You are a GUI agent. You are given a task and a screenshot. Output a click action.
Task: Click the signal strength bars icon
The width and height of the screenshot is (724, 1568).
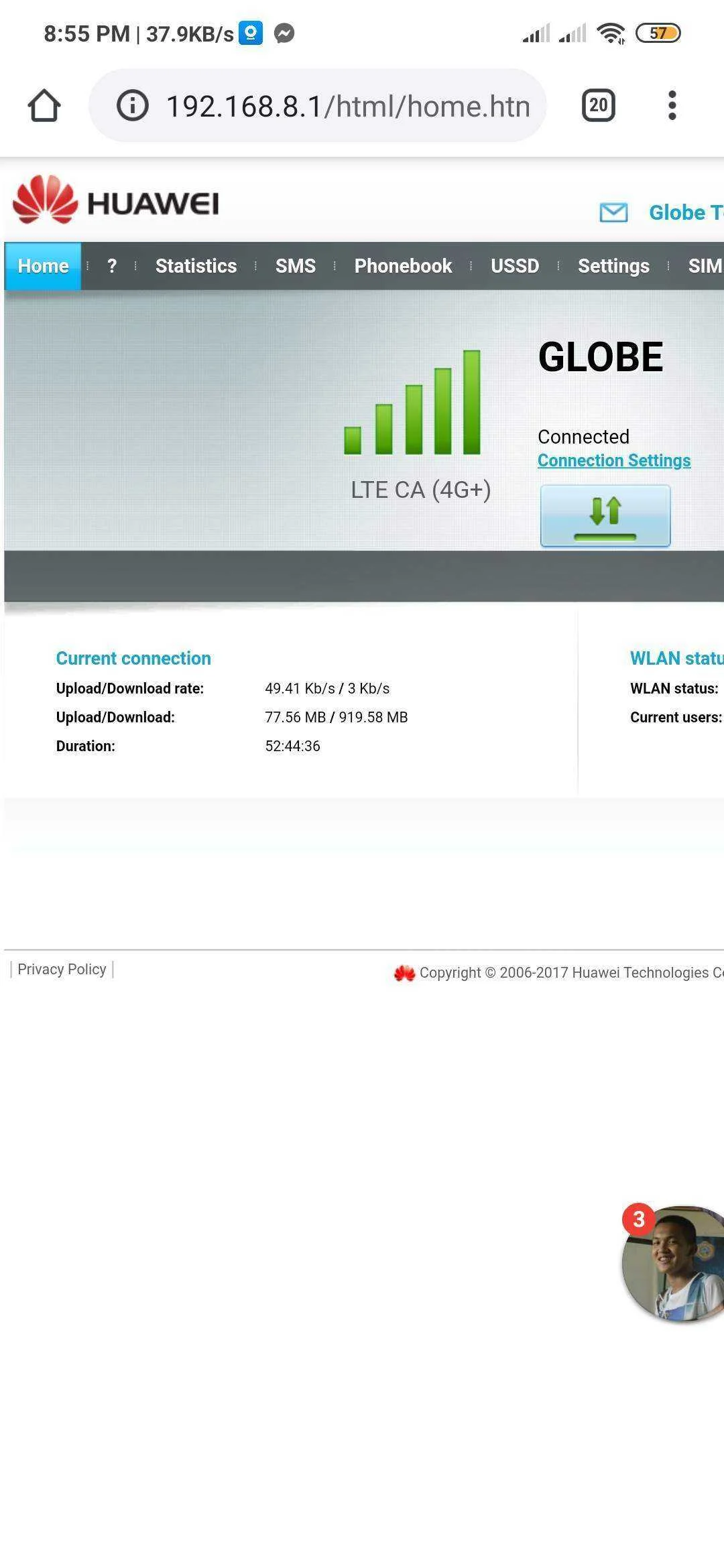point(412,402)
